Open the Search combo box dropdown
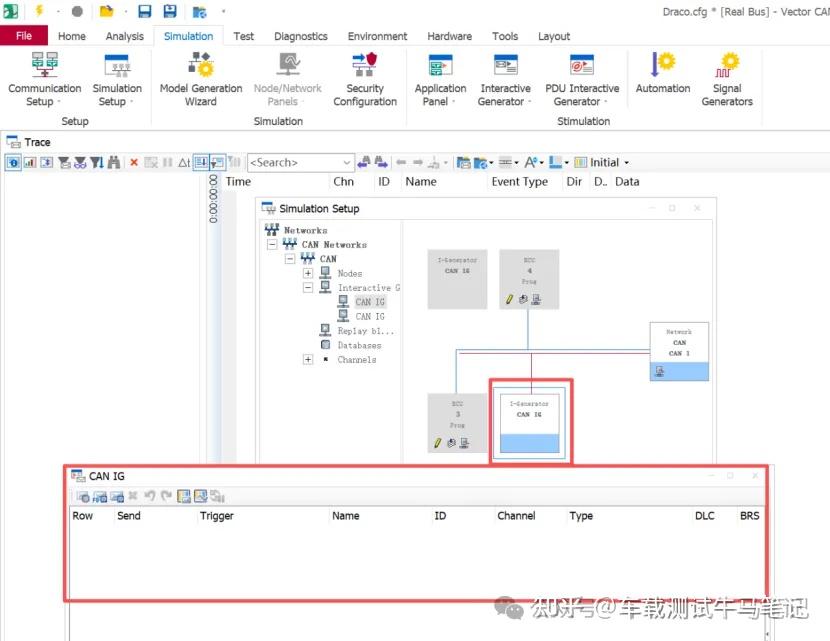This screenshot has height=641, width=830. (346, 162)
